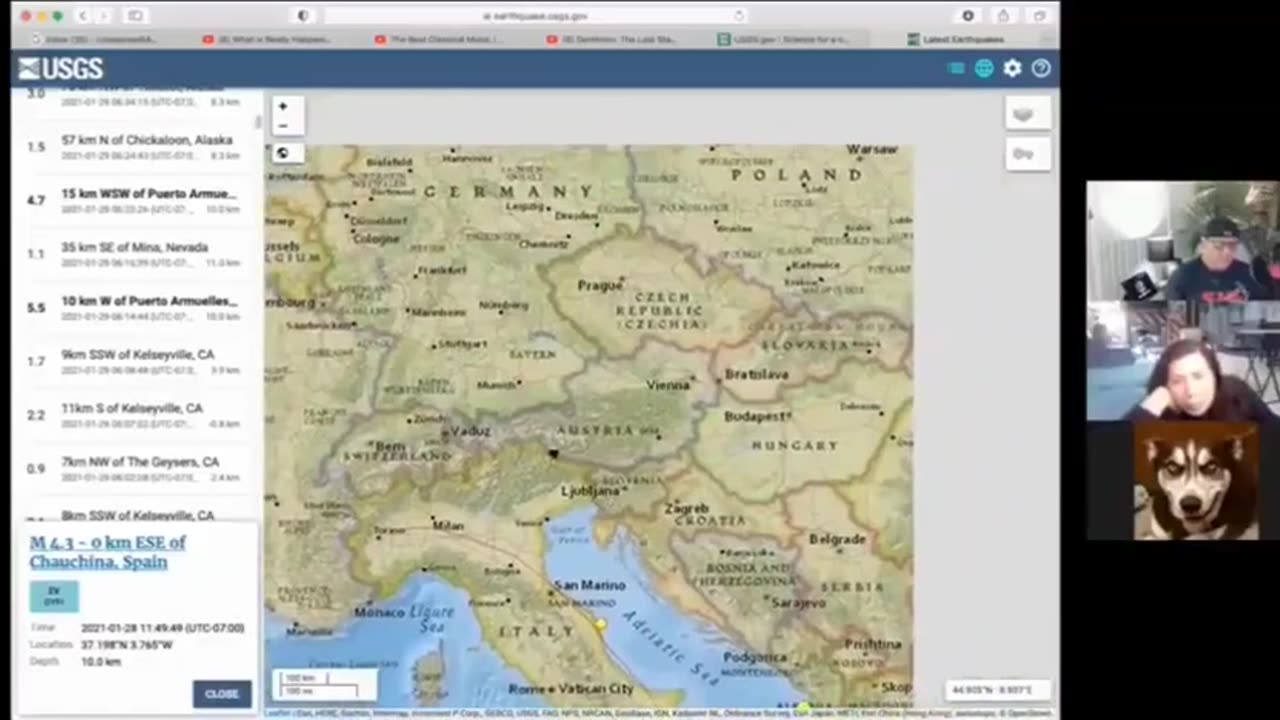Click the earthquake list scrollbar
This screenshot has height=720, width=1280.
pyautogui.click(x=259, y=120)
